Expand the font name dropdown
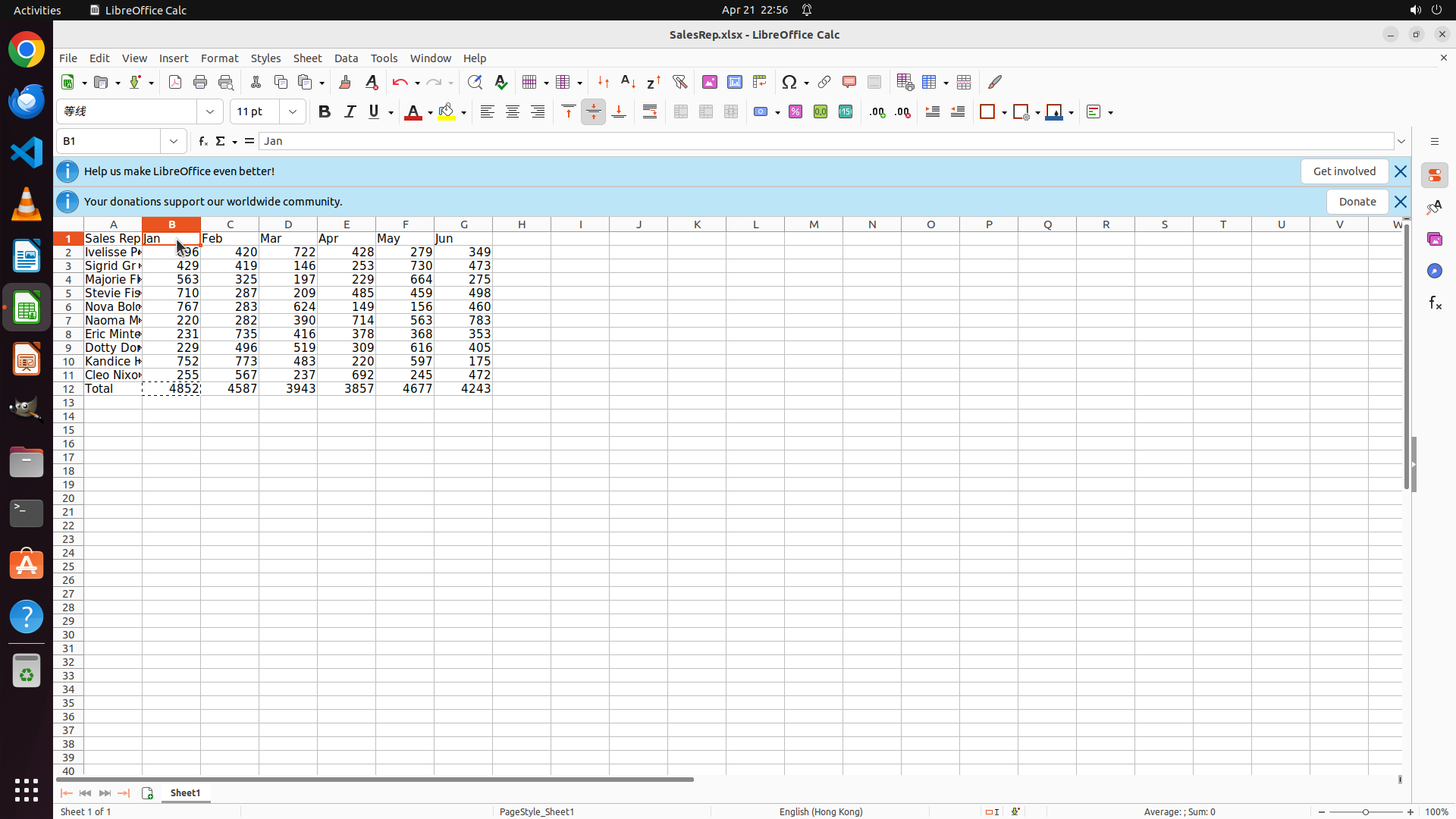The height and width of the screenshot is (819, 1456). point(210,111)
